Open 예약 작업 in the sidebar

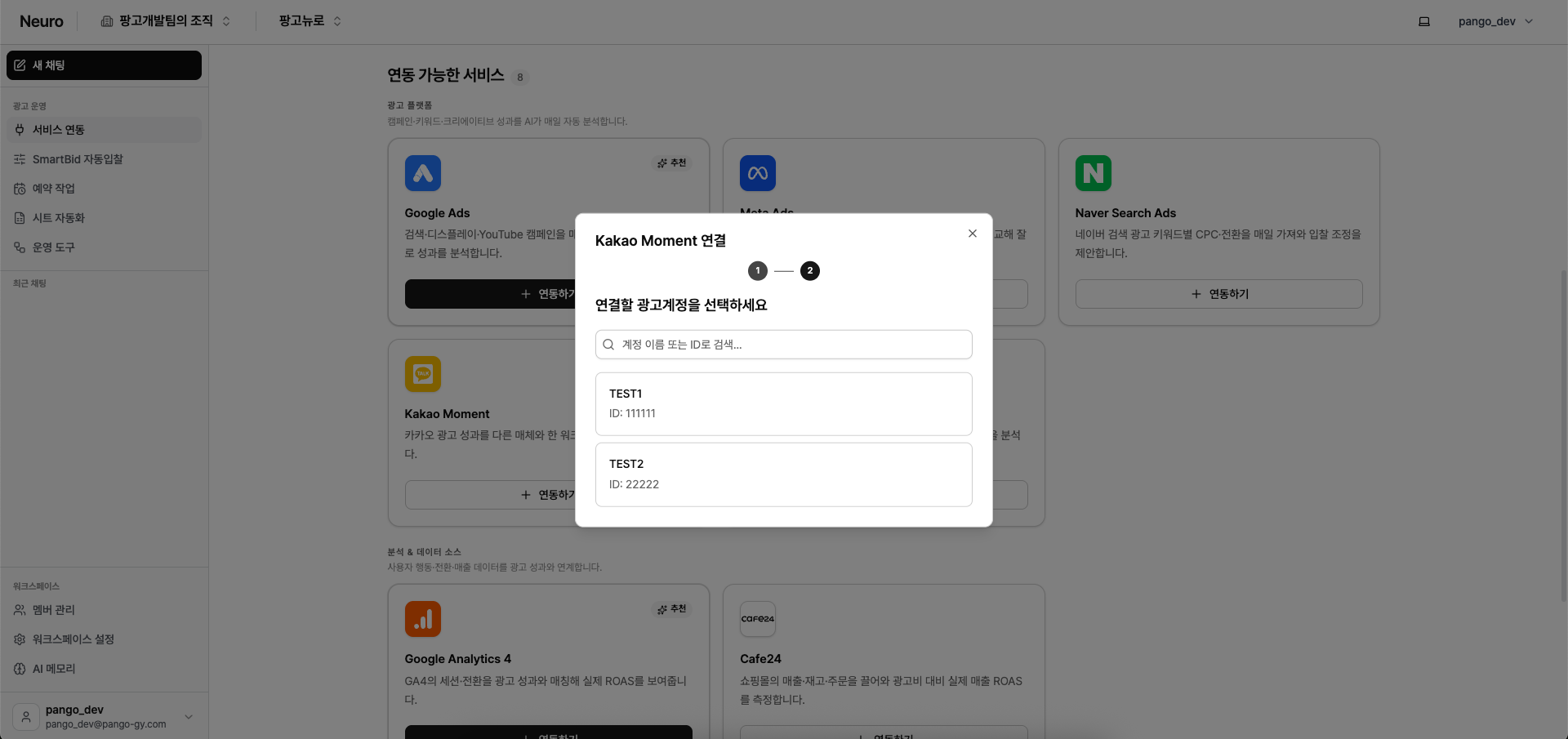coord(104,189)
